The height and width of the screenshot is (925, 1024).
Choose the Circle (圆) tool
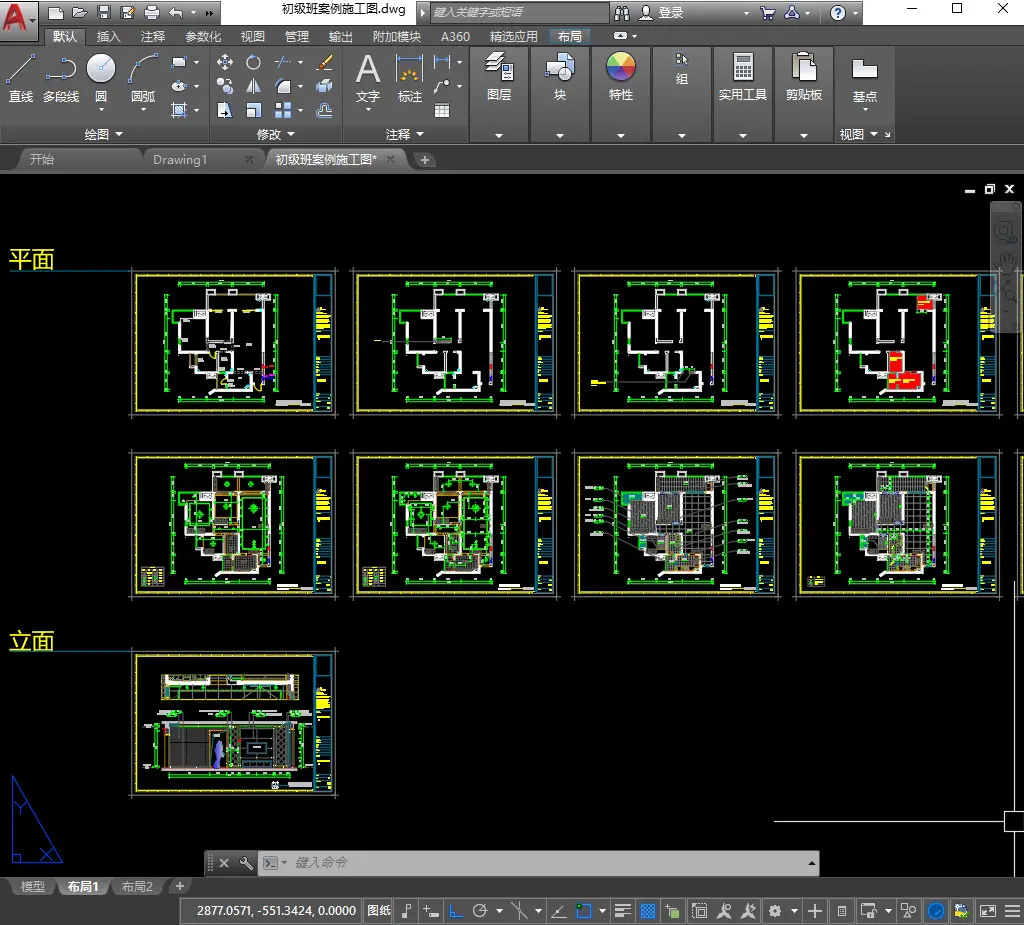(101, 78)
